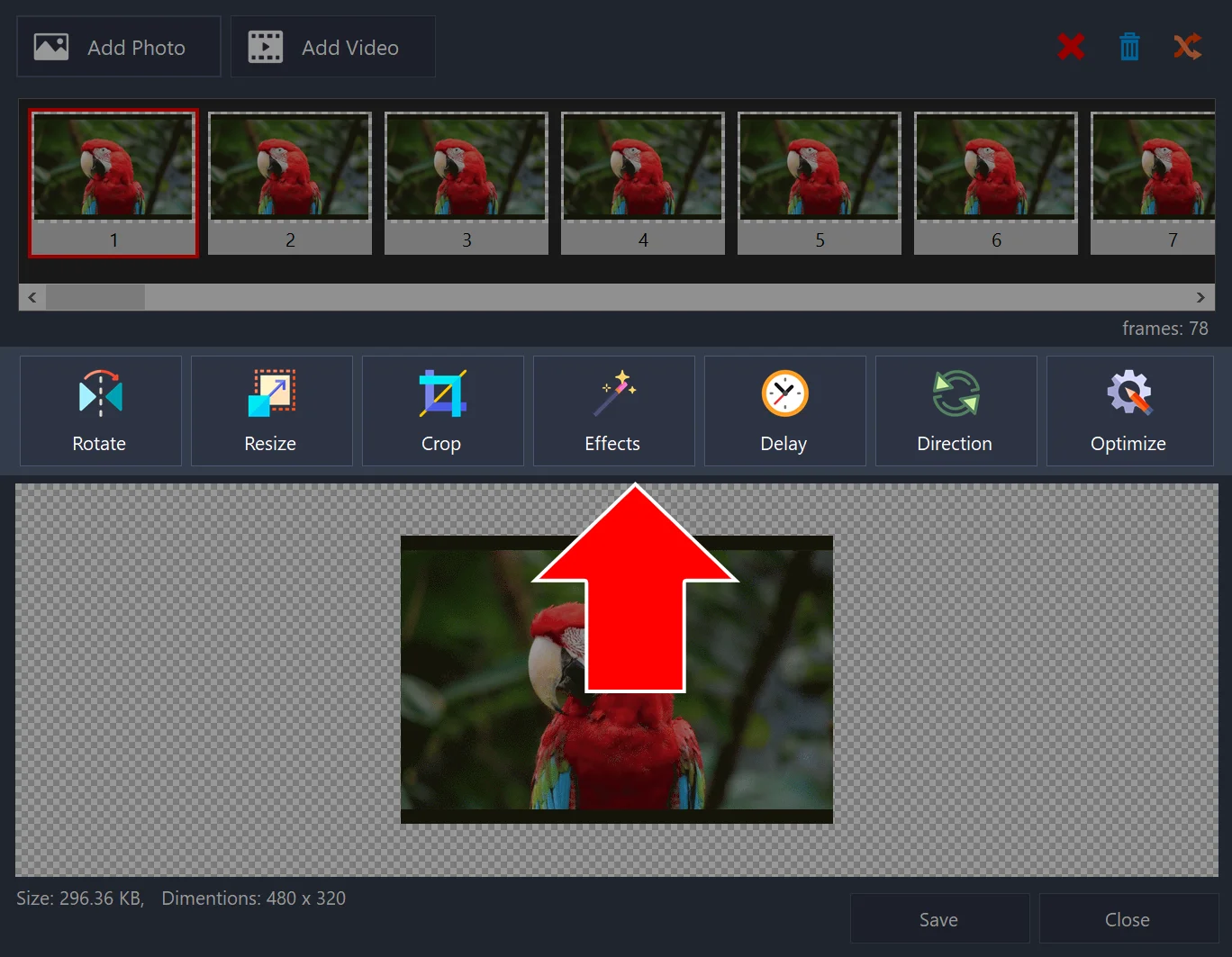Click the 'Size: 296.36 KB' text
The height and width of the screenshot is (957, 1232).
coord(80,898)
